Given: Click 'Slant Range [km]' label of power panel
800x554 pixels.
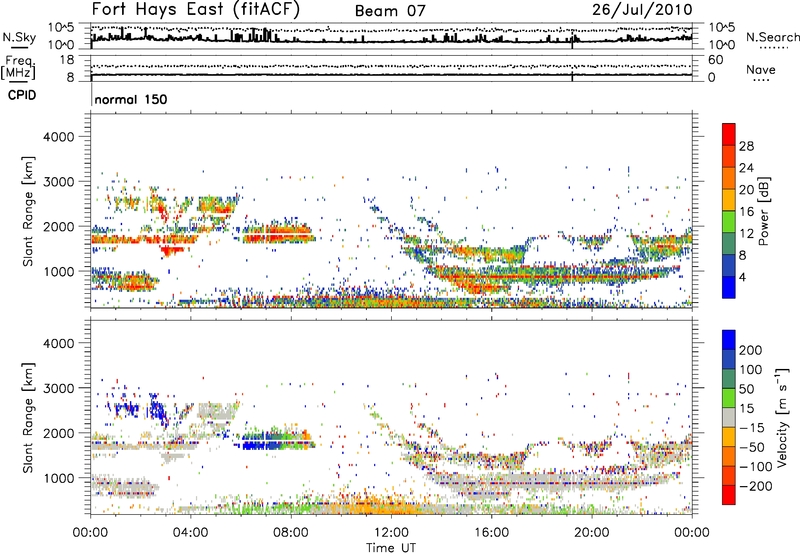Looking at the screenshot, I should [x=28, y=211].
